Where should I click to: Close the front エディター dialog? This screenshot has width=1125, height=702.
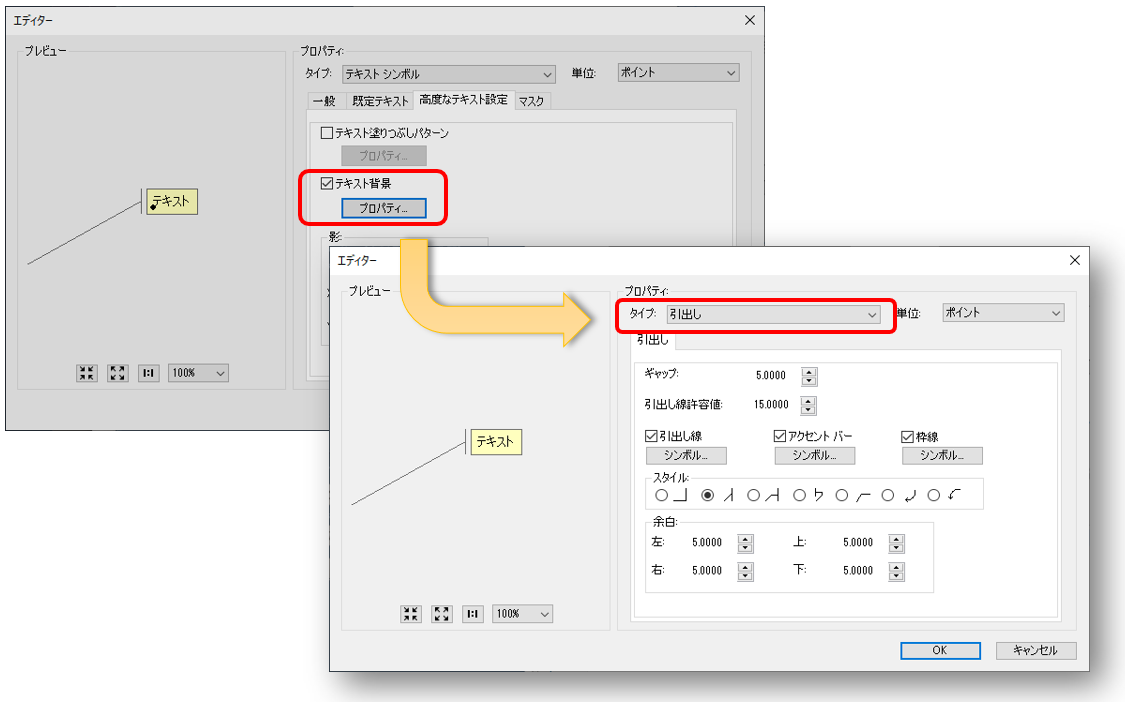click(x=1074, y=261)
